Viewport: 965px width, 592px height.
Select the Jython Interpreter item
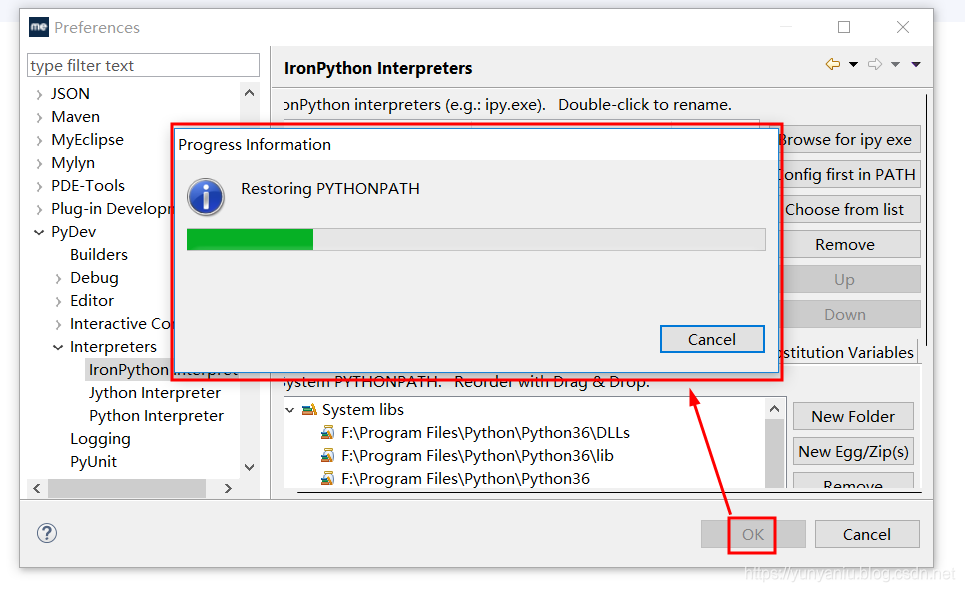154,393
